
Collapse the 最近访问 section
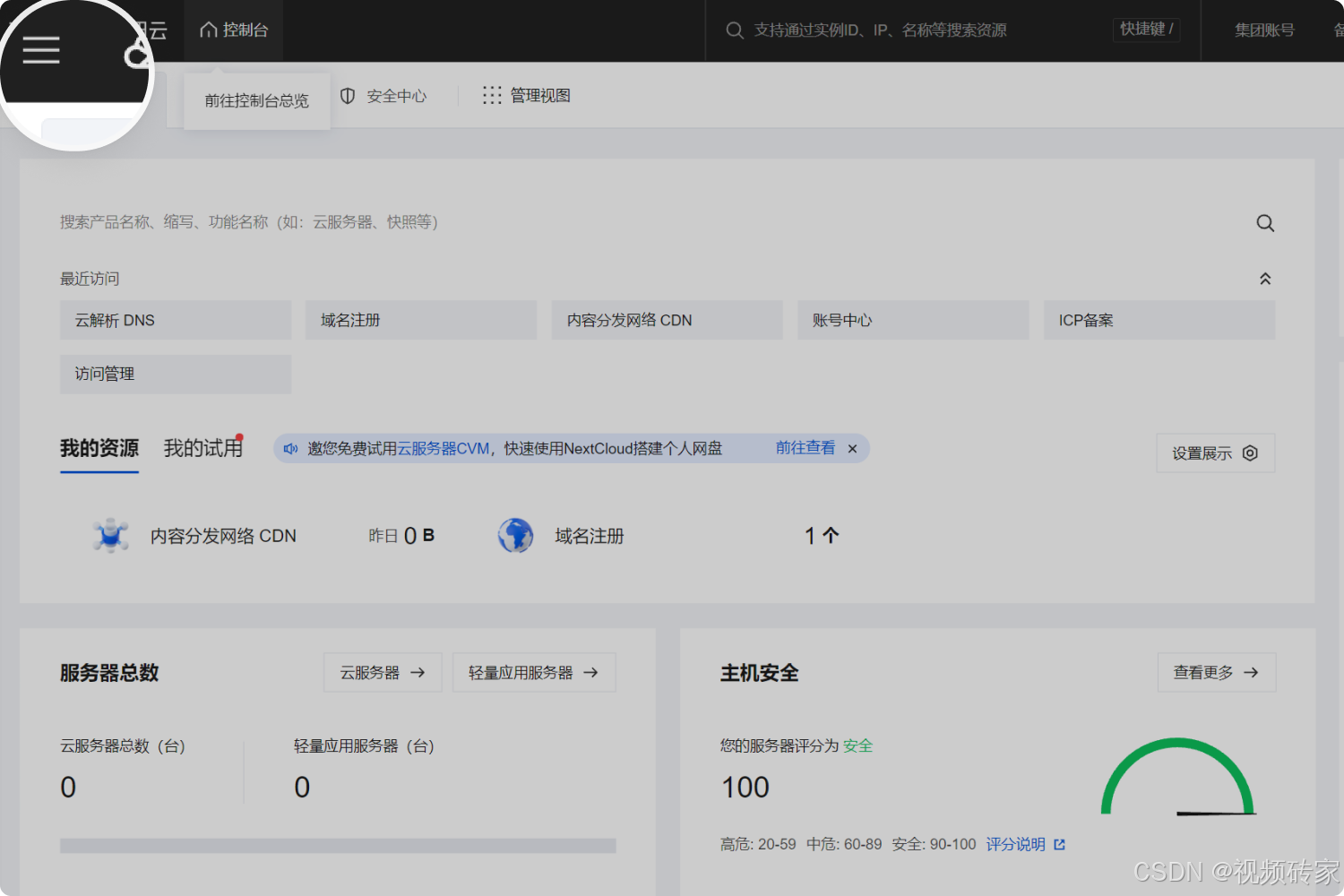(1265, 279)
